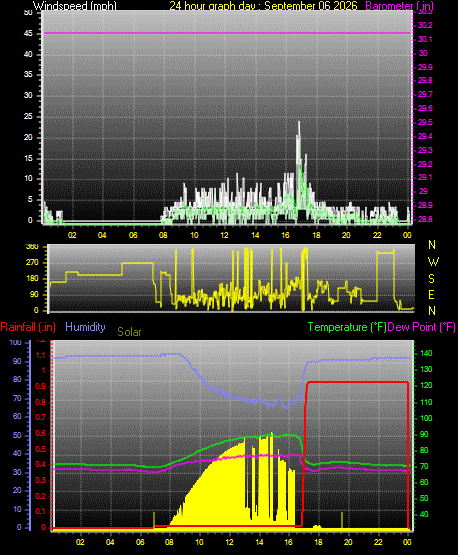The width and height of the screenshot is (458, 555).
Task: Click the '08' hour label under the windspeed chart
Action: pos(163,235)
